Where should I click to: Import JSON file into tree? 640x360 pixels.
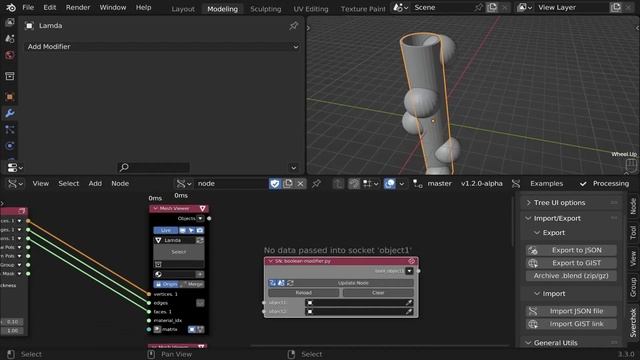571,311
